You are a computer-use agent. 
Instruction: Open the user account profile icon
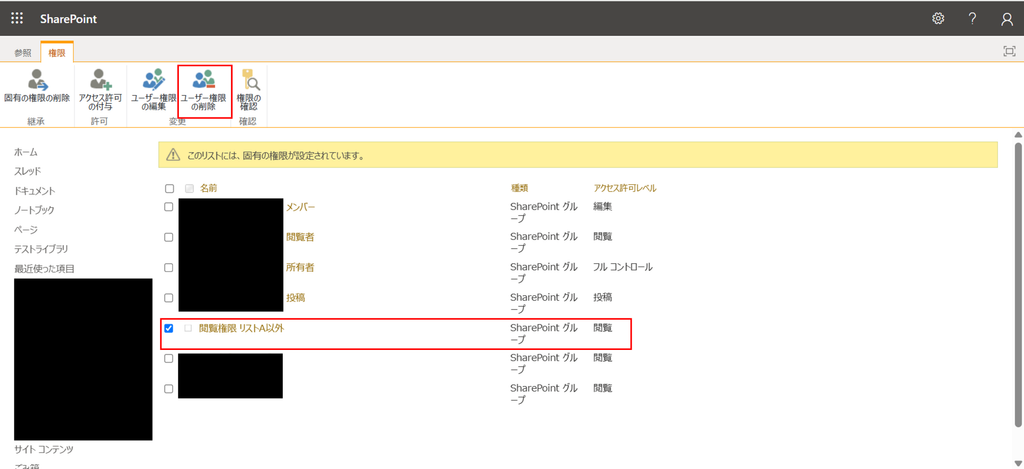(x=1007, y=19)
